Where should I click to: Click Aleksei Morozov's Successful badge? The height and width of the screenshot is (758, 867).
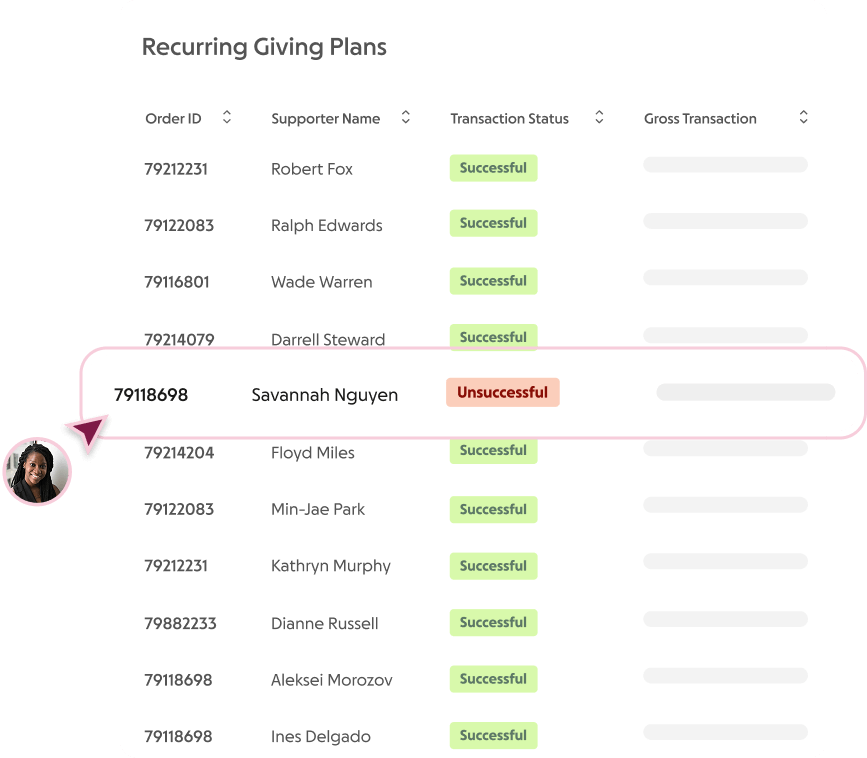[x=493, y=679]
